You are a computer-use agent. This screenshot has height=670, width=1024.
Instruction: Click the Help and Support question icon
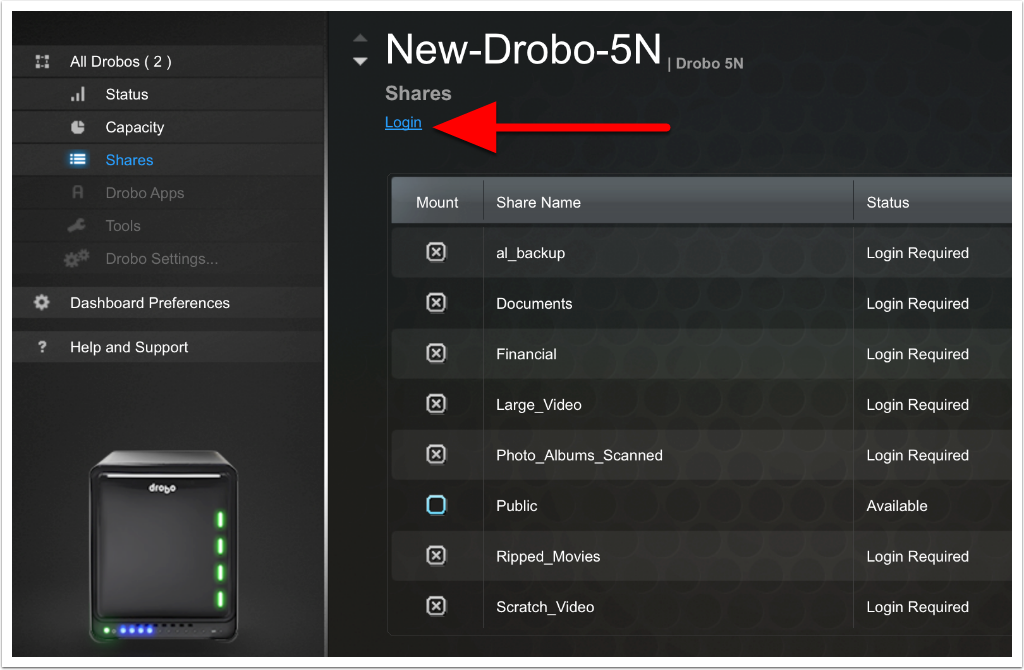(42, 347)
